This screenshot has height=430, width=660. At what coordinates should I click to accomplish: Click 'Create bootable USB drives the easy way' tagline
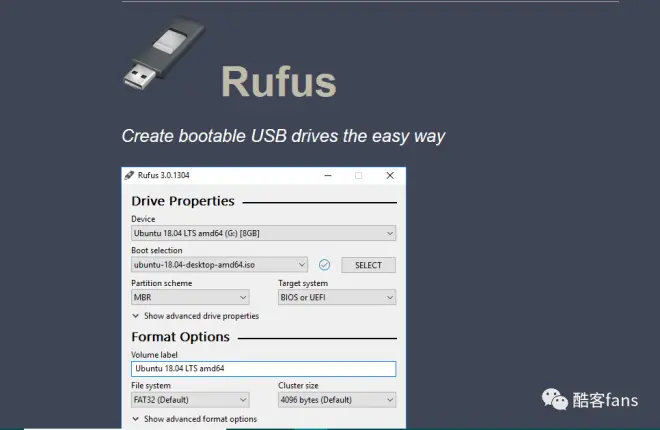coord(283,136)
